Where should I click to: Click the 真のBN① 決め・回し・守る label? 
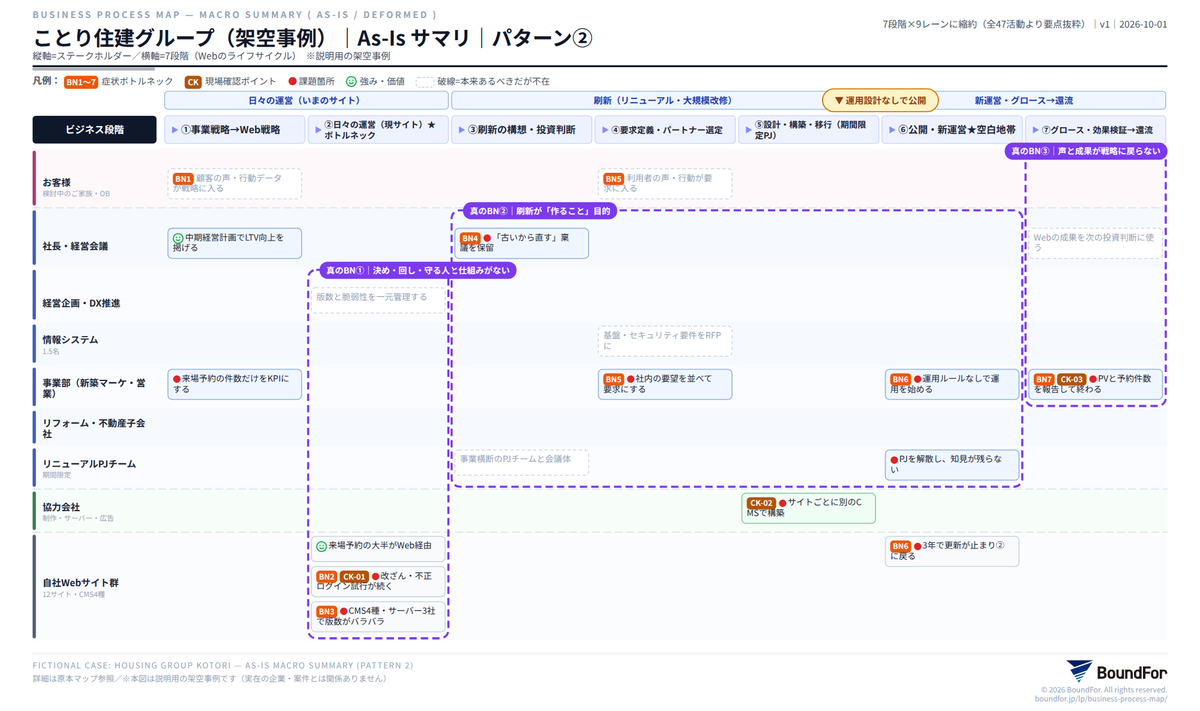[417, 270]
